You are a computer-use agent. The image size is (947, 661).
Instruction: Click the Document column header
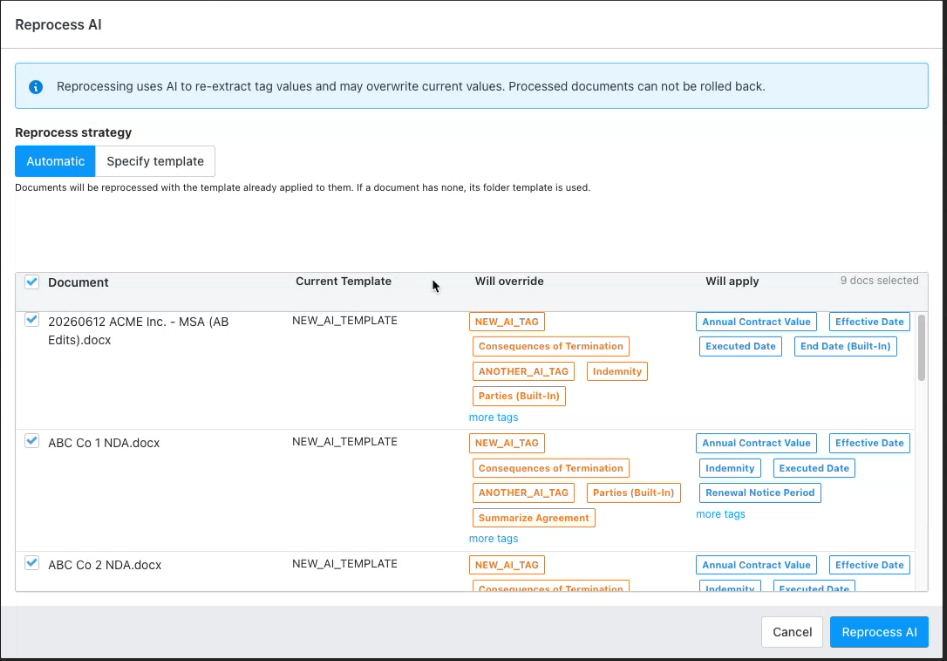pos(79,283)
